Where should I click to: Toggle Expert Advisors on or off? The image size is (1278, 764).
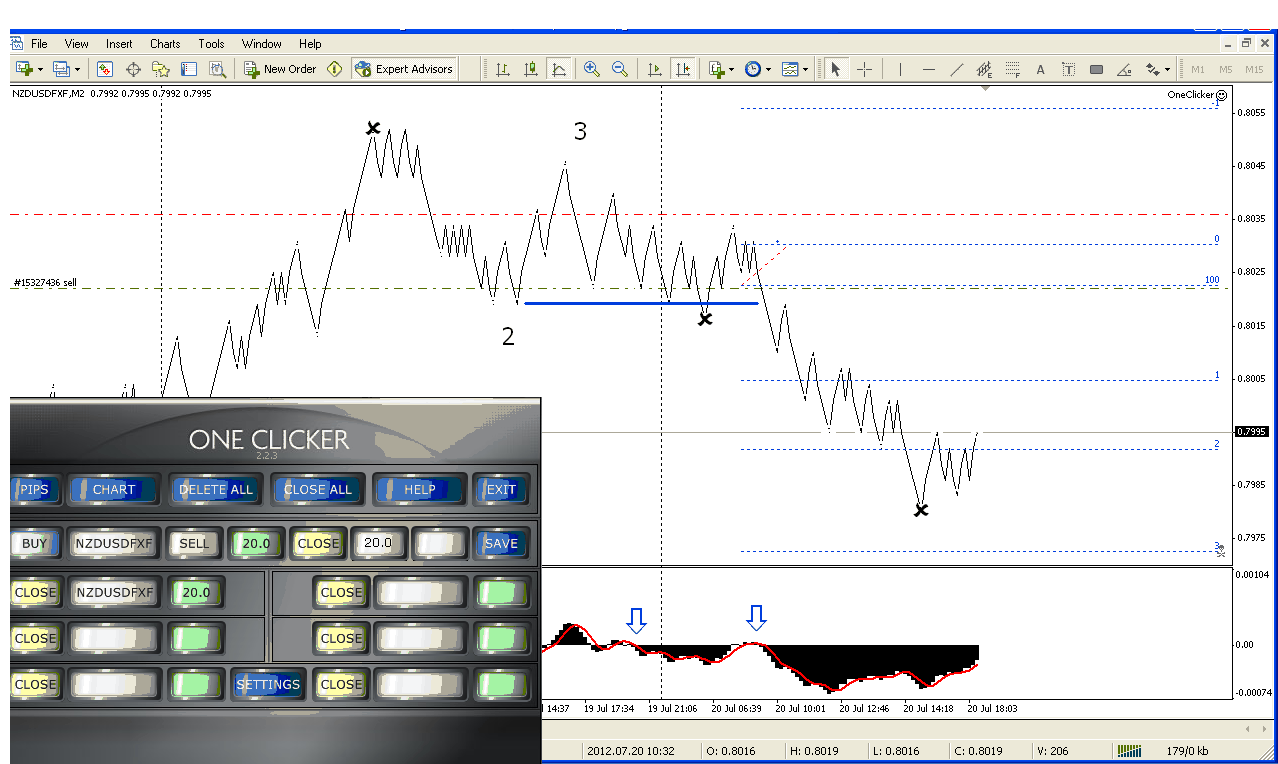click(404, 69)
